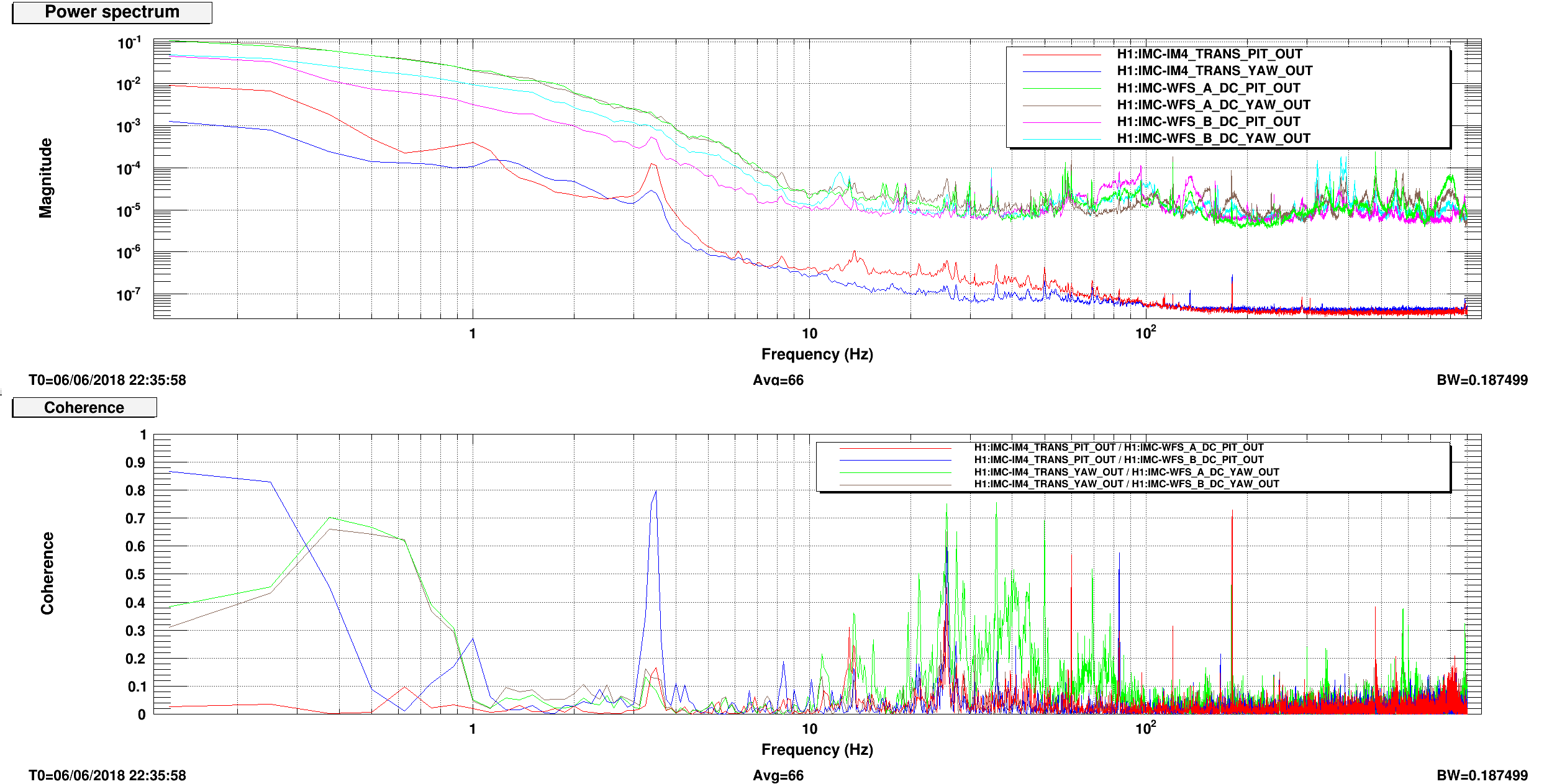Screen dimensions: 1557x784
Task: Click the Coherence y-axis label
Action: (47, 574)
